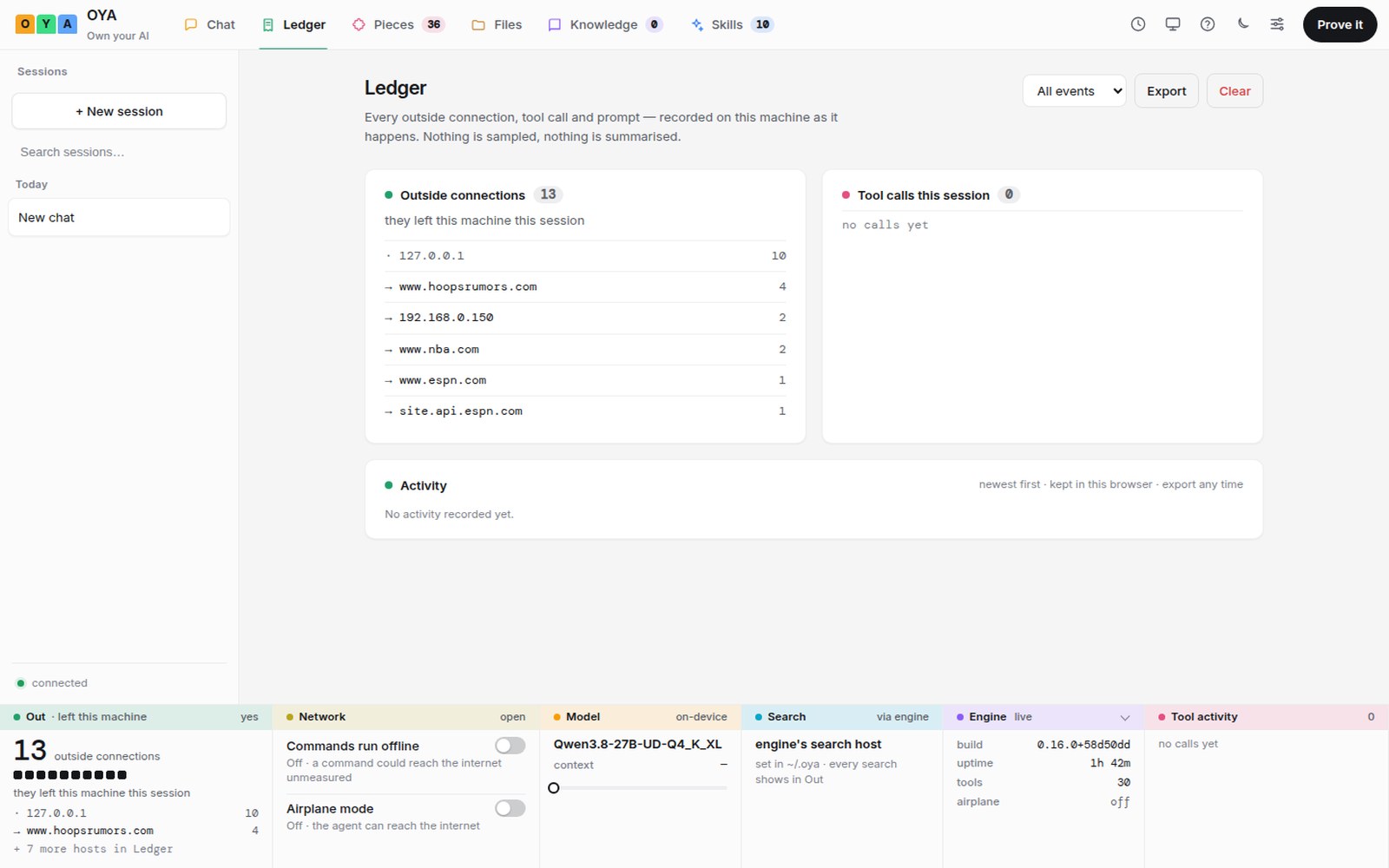Click '+ 7 more hosts in Ledger' link
The image size is (1389, 868).
pyautogui.click(x=93, y=849)
